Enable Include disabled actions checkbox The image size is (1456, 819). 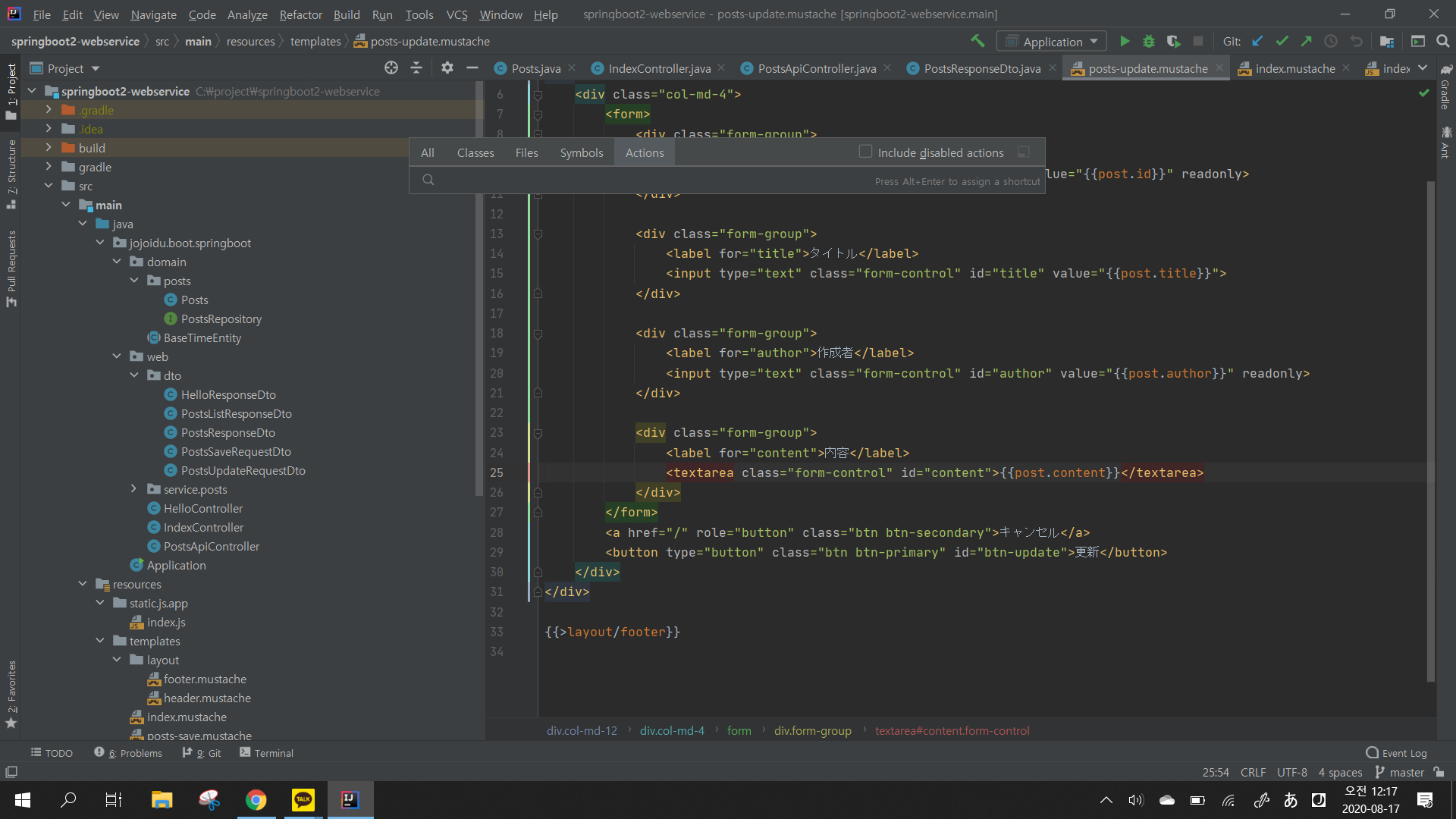pyautogui.click(x=865, y=152)
